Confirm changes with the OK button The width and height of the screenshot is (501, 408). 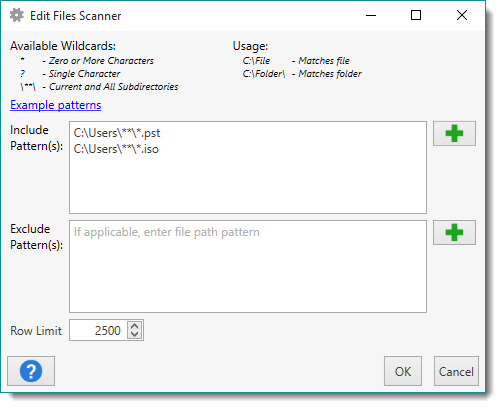tap(403, 371)
